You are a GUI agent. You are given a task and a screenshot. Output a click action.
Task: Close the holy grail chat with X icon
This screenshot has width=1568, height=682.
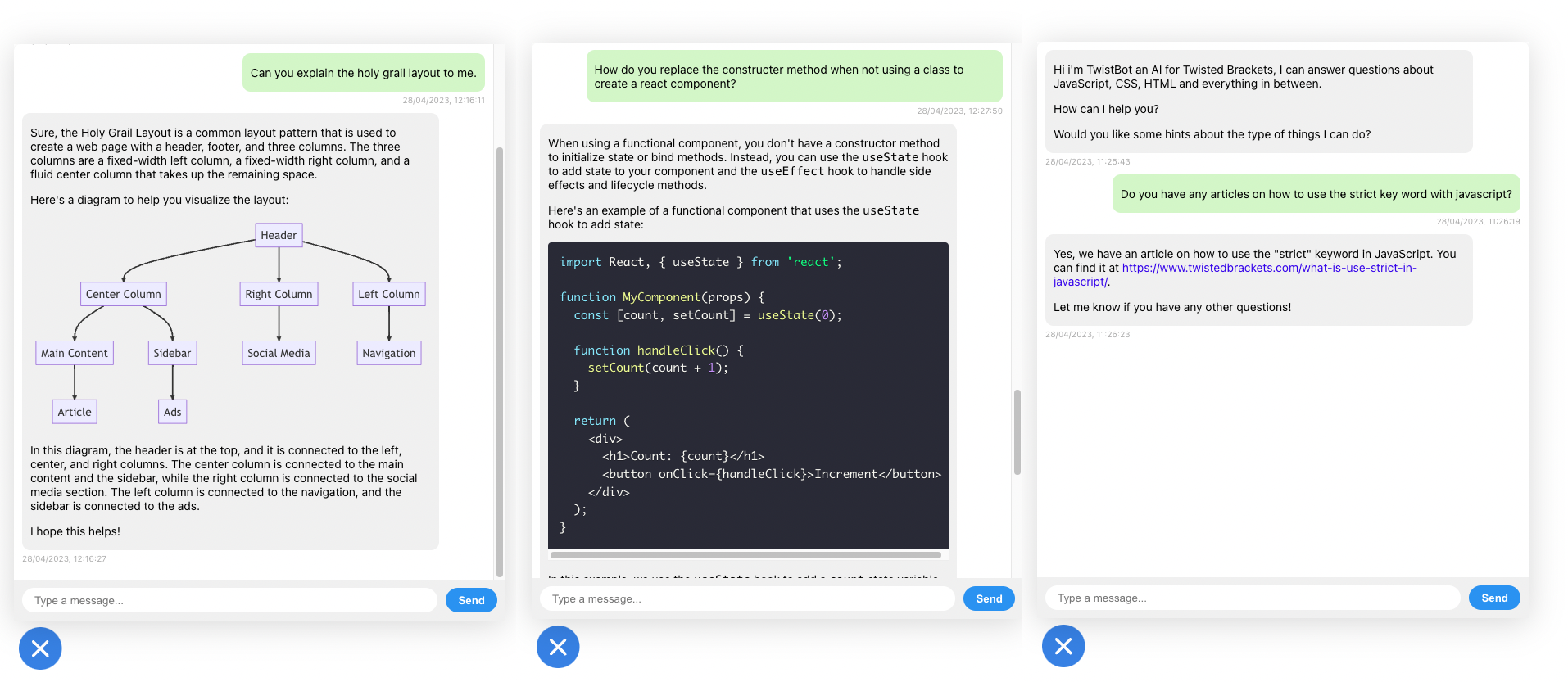coord(40,648)
